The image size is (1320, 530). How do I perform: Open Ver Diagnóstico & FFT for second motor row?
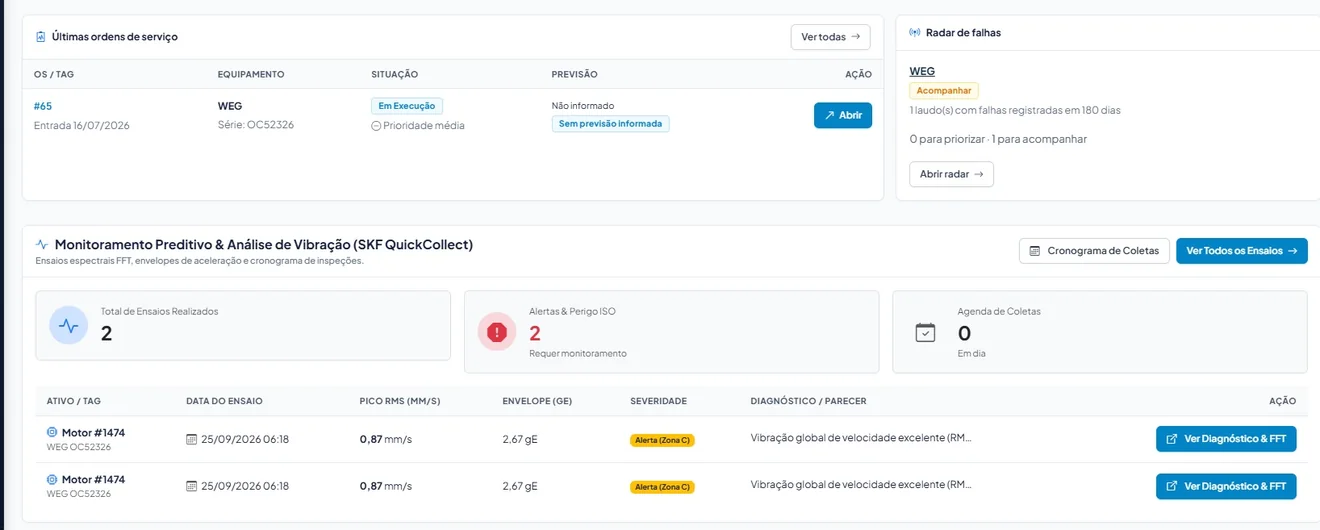tap(1226, 486)
